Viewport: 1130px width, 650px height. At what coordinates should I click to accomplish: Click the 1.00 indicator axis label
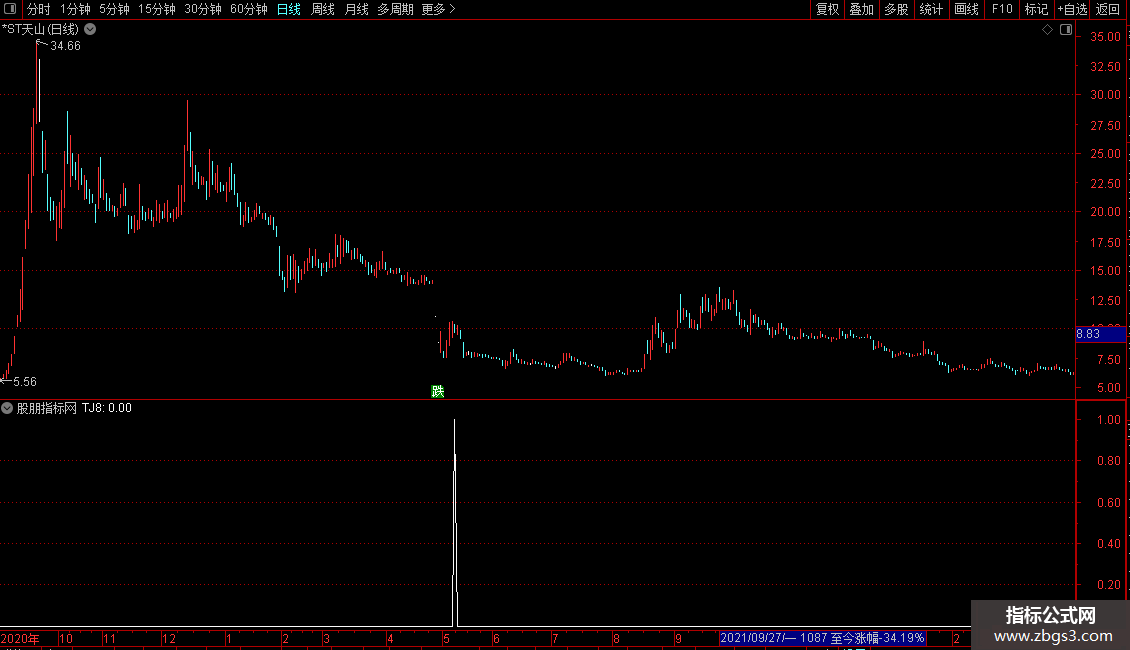point(1108,420)
